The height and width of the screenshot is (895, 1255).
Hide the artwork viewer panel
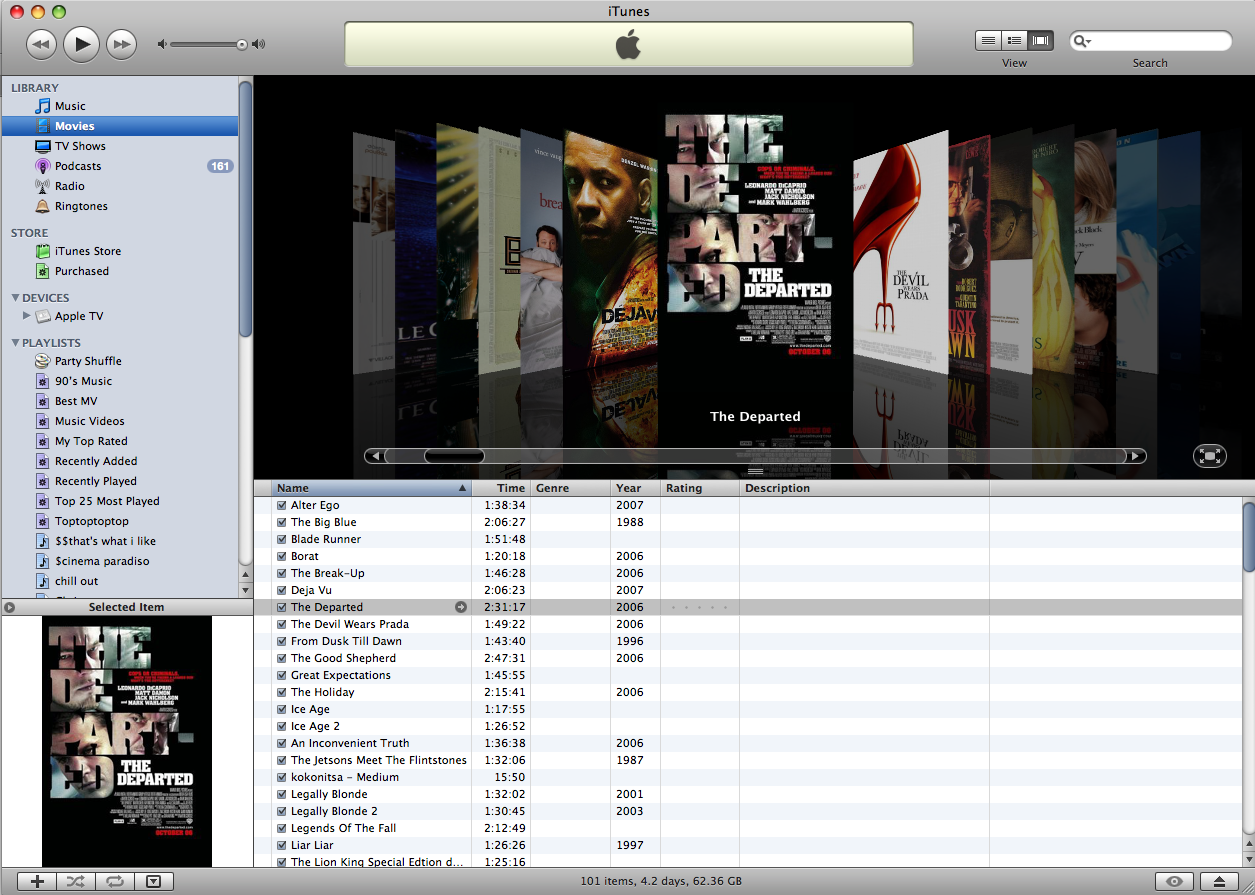(x=153, y=881)
